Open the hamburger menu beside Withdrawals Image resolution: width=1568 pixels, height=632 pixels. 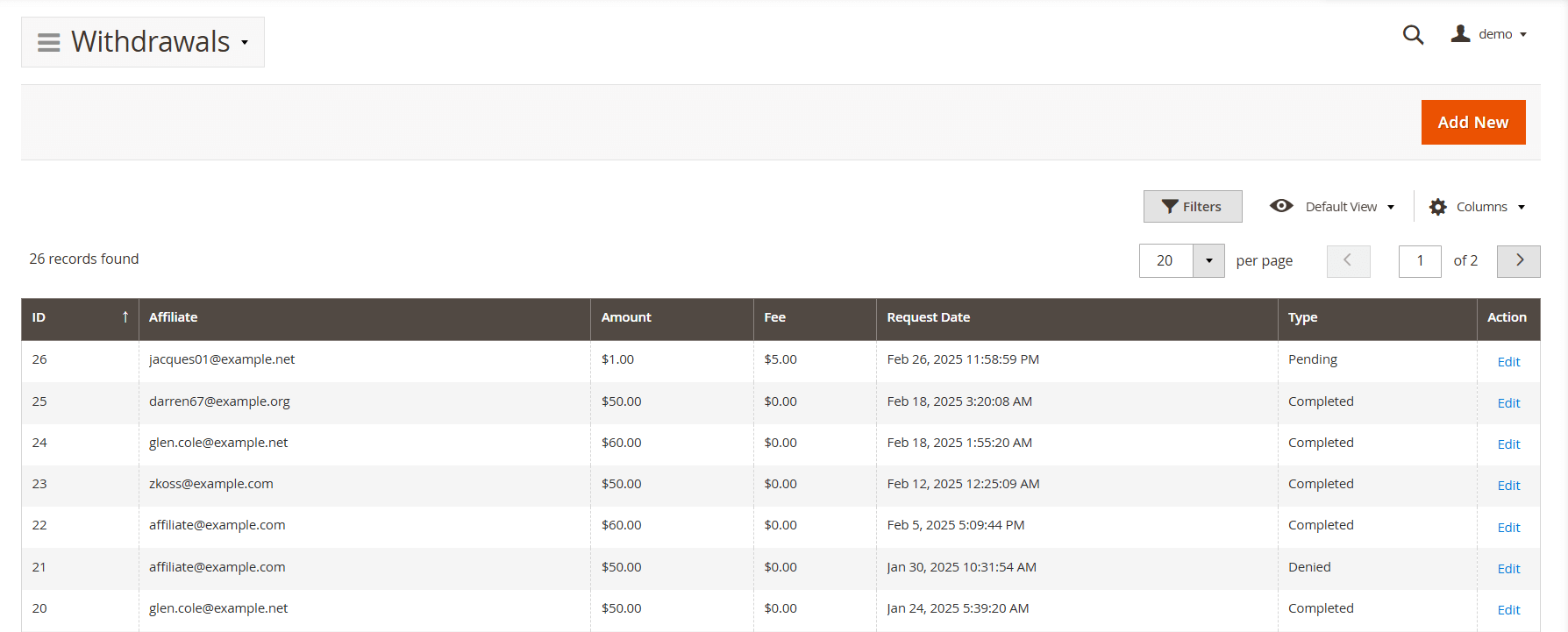[49, 42]
